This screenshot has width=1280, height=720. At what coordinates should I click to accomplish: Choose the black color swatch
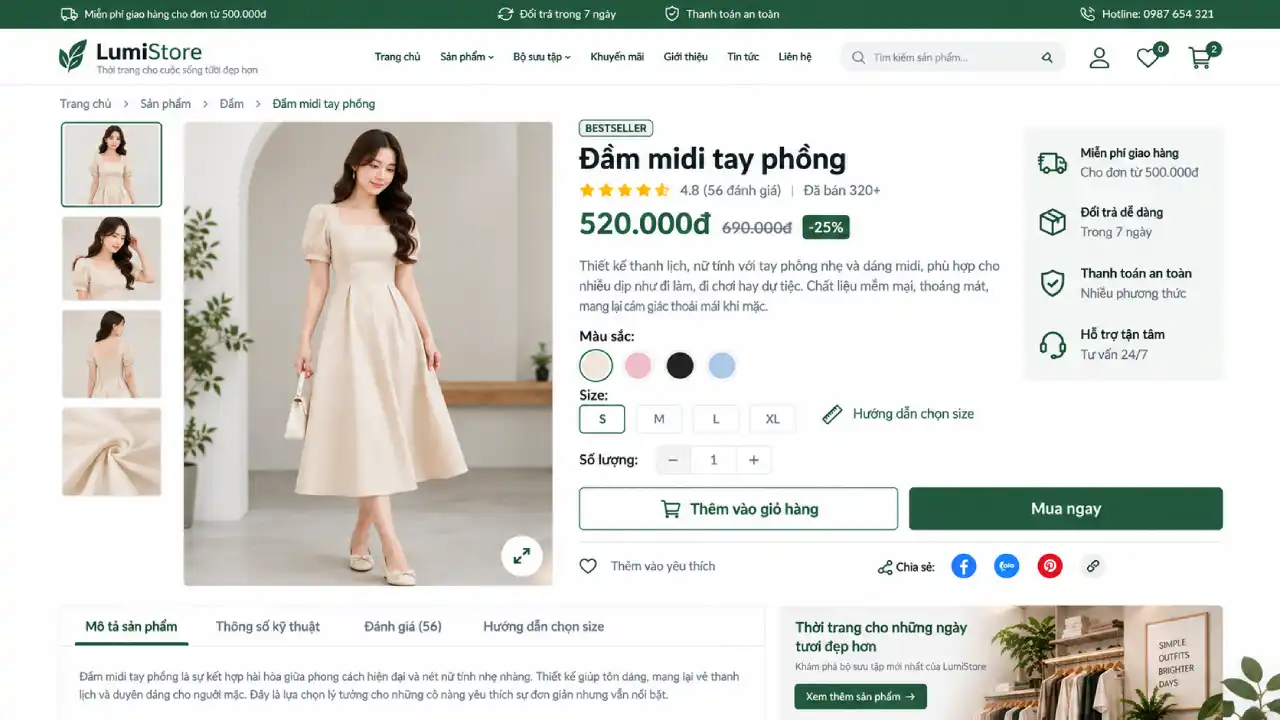click(x=680, y=366)
